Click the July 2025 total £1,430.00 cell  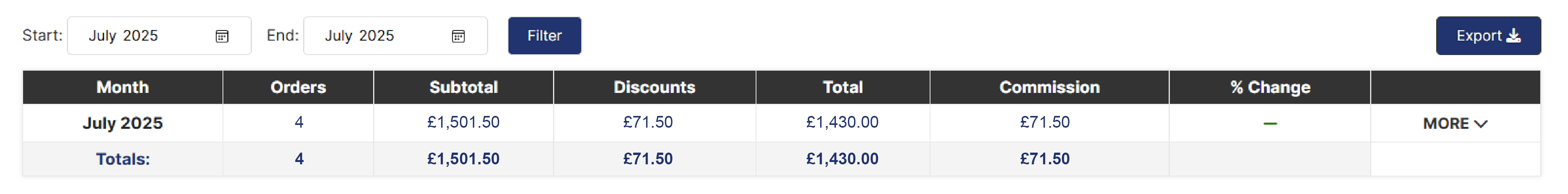(842, 122)
